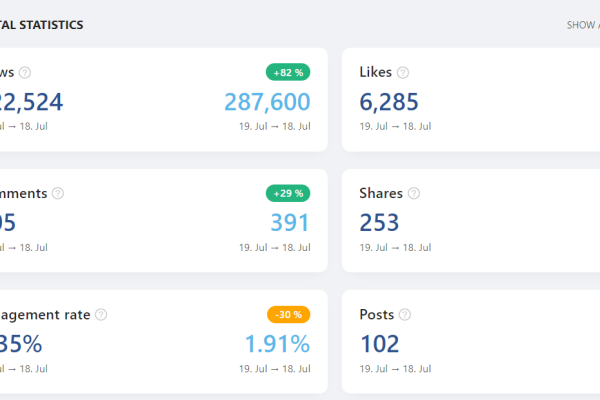This screenshot has height=400, width=600.
Task: Click the Engagement rate help icon
Action: point(101,314)
